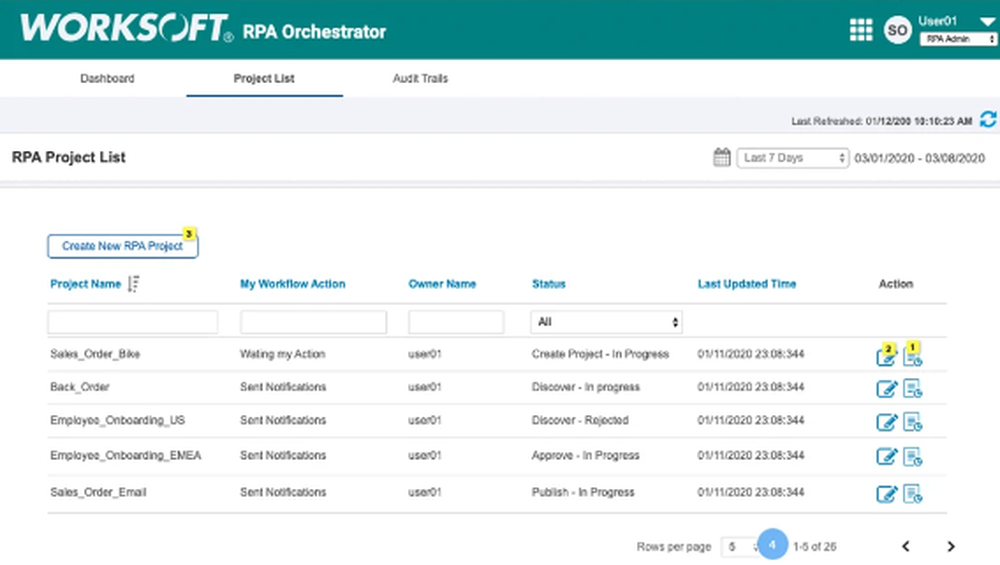Sort by Project Name column header

pos(85,284)
